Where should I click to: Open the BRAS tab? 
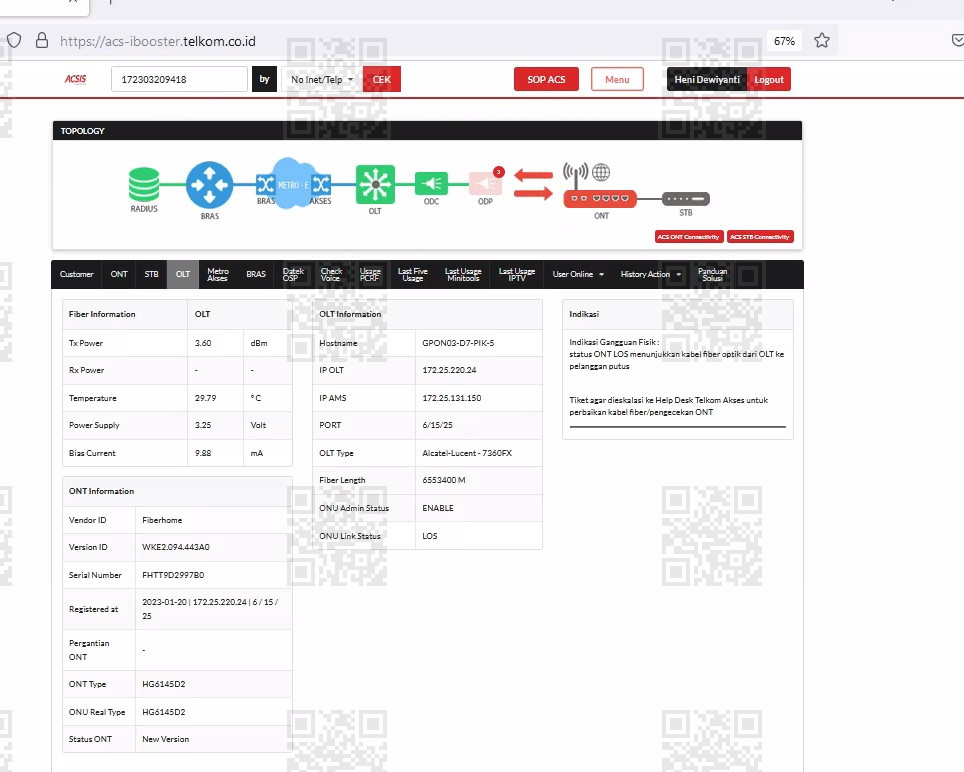coord(256,274)
